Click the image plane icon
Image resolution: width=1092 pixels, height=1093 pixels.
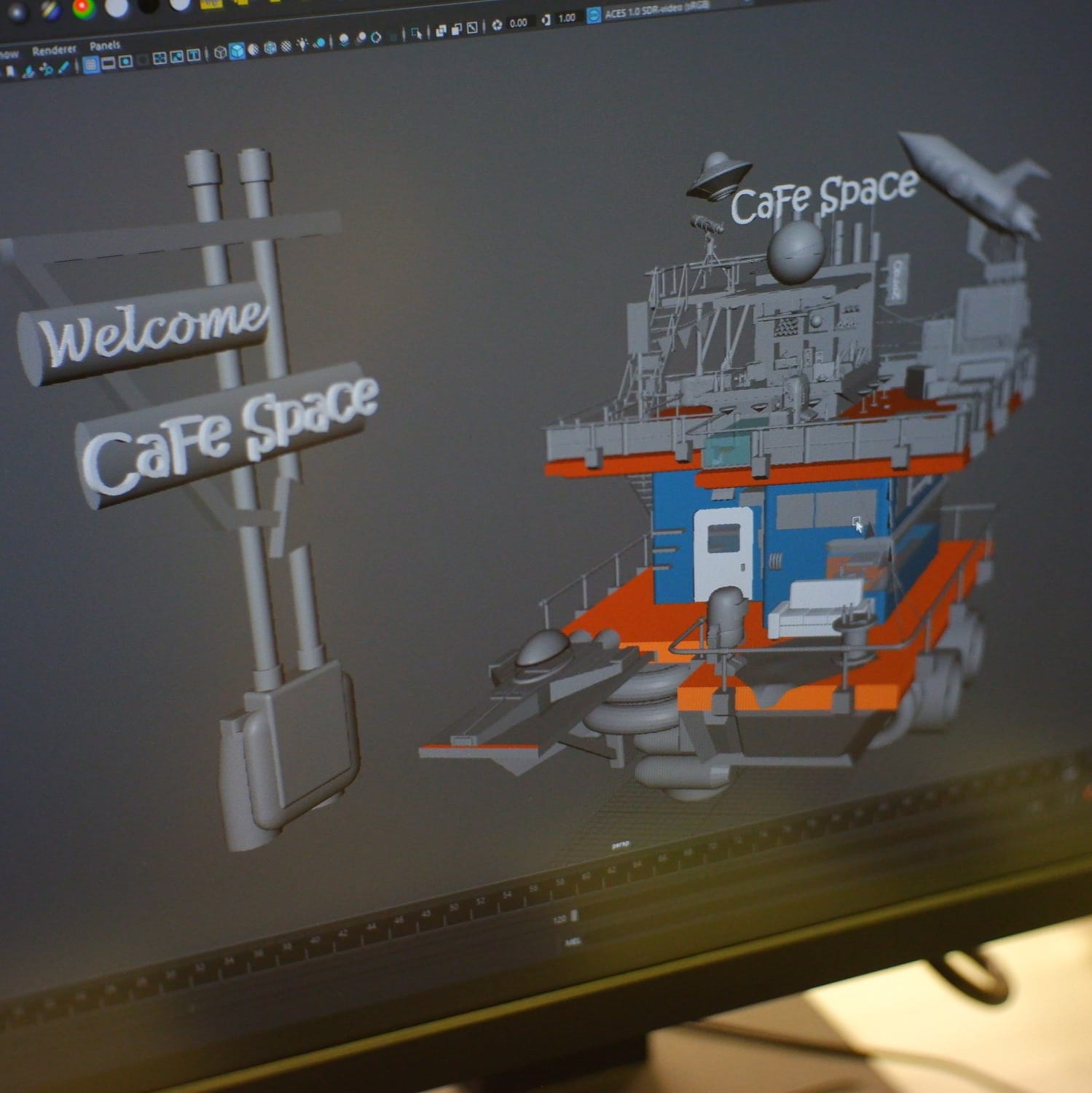(28, 71)
